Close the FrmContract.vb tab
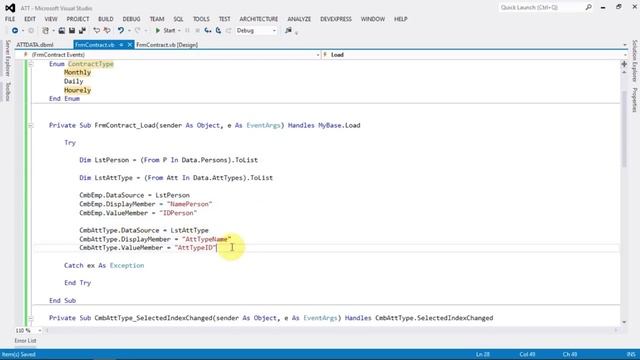Screen dimensions: 640x360 click(x=130, y=45)
